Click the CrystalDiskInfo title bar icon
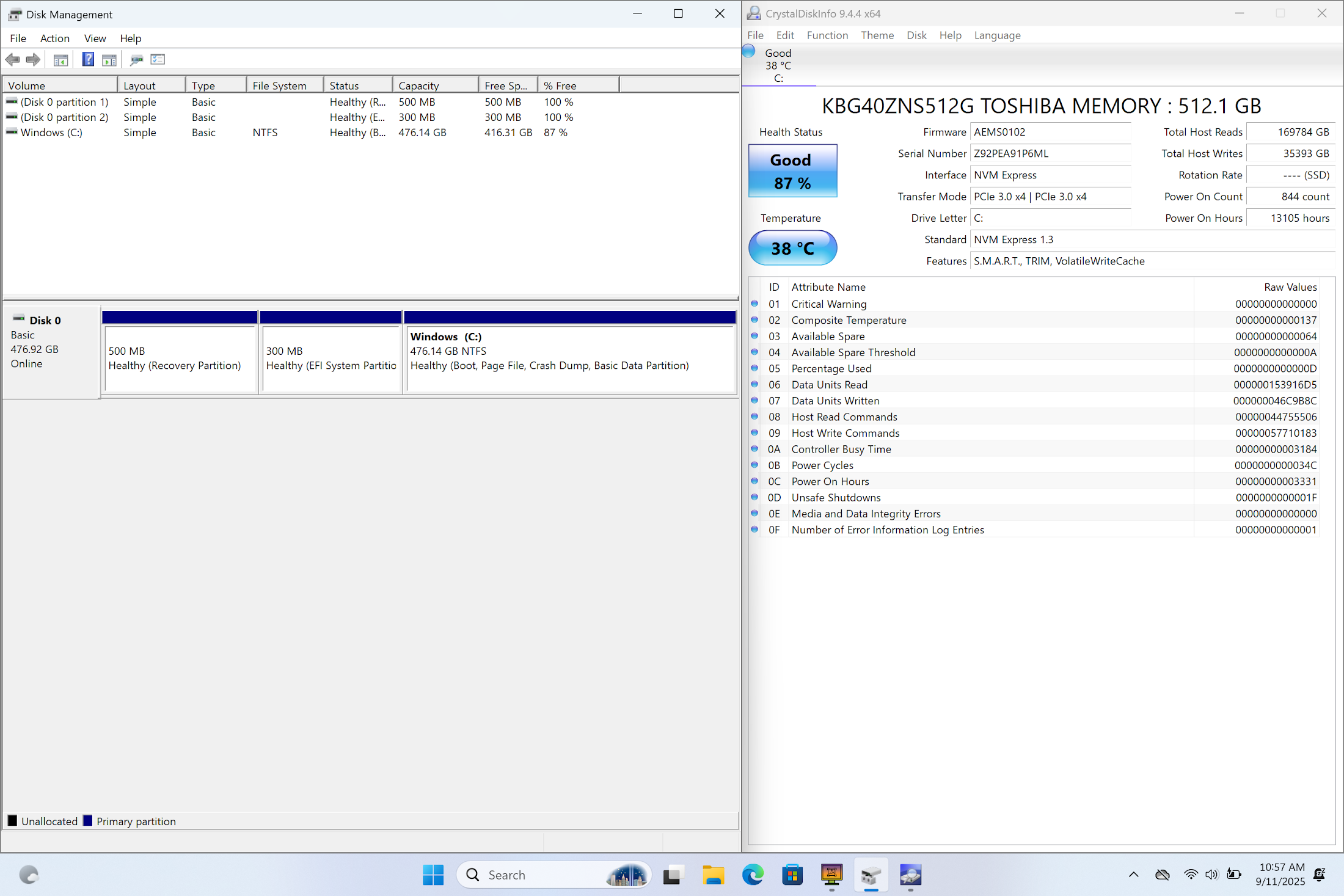1344x896 pixels. click(x=754, y=13)
